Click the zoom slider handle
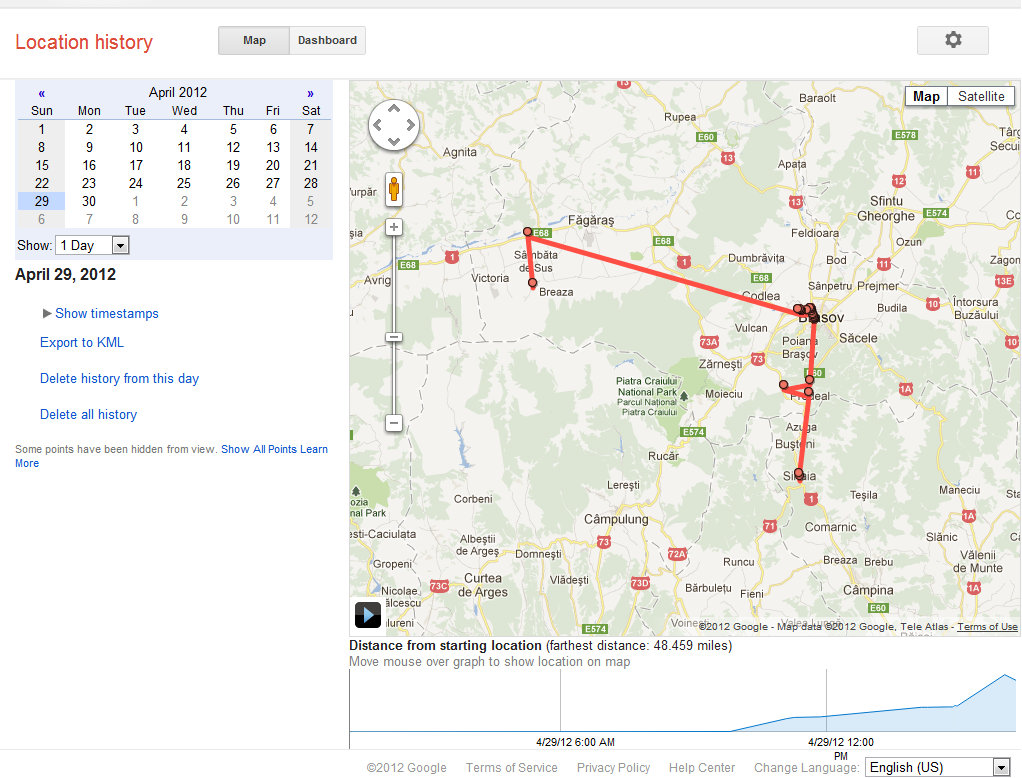The height and width of the screenshot is (778, 1022). pyautogui.click(x=394, y=337)
